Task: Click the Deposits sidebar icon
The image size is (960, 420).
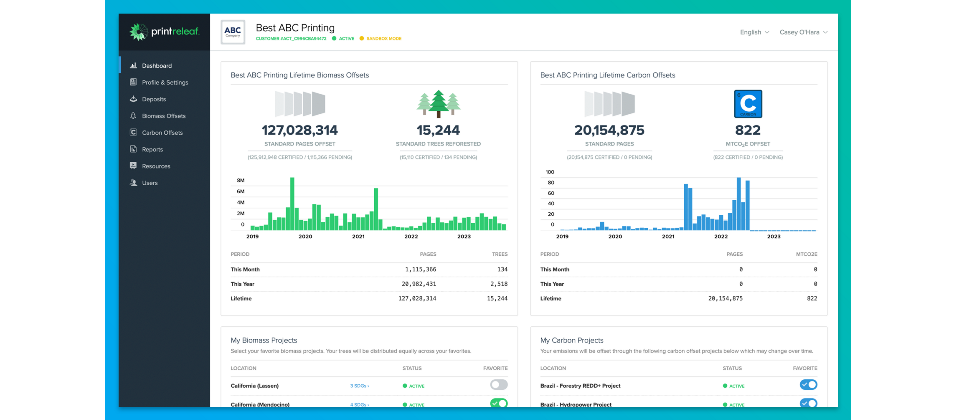Action: click(134, 99)
